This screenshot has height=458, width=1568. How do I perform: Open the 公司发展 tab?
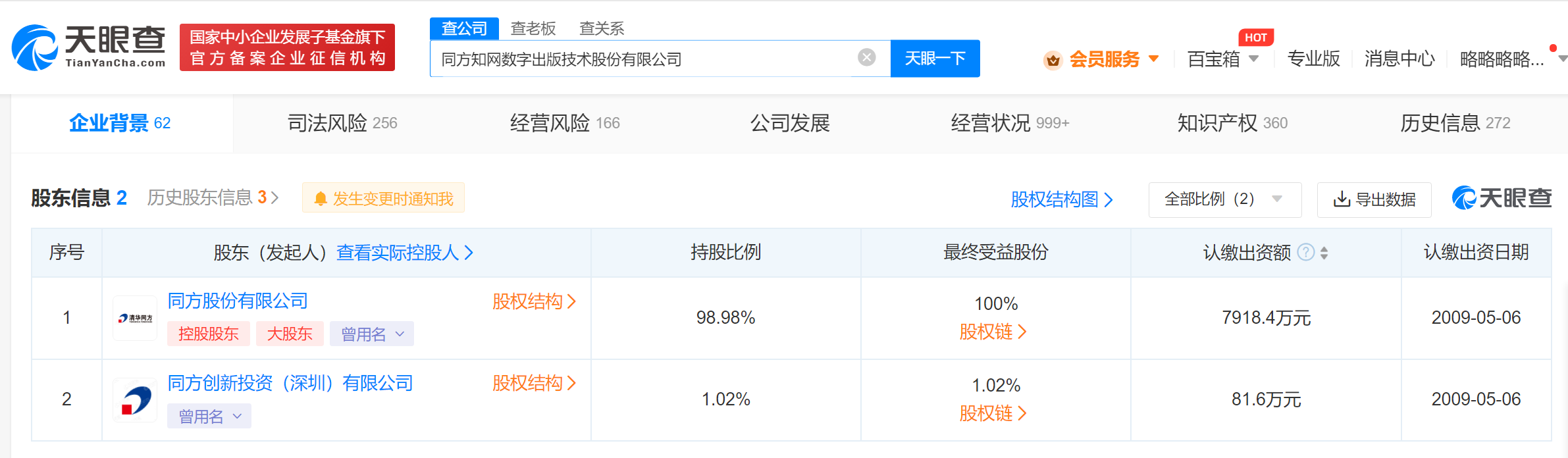pyautogui.click(x=790, y=123)
